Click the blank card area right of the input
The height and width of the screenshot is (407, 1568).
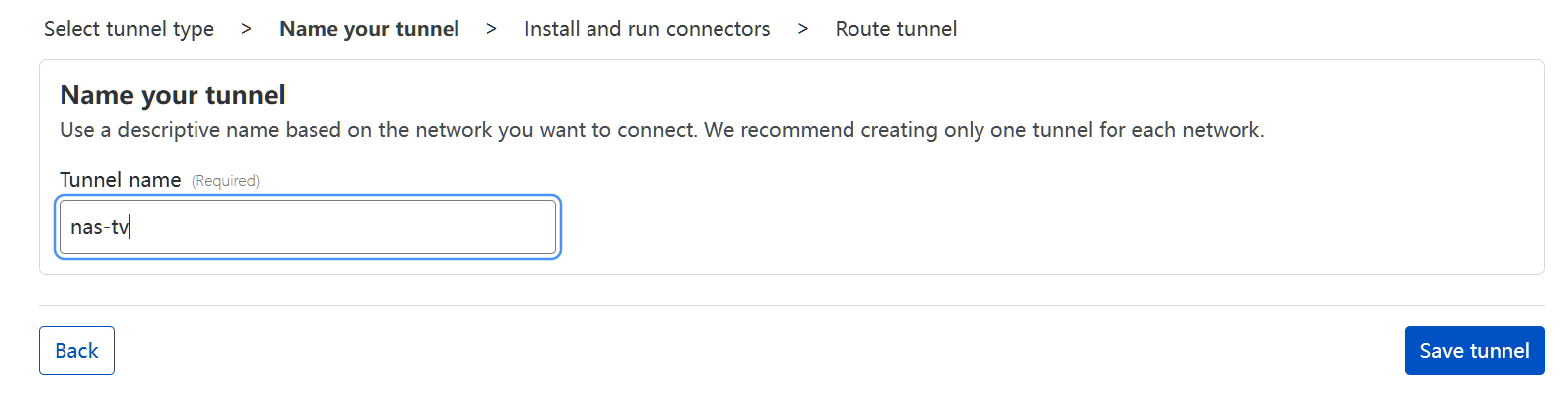pos(1042,227)
